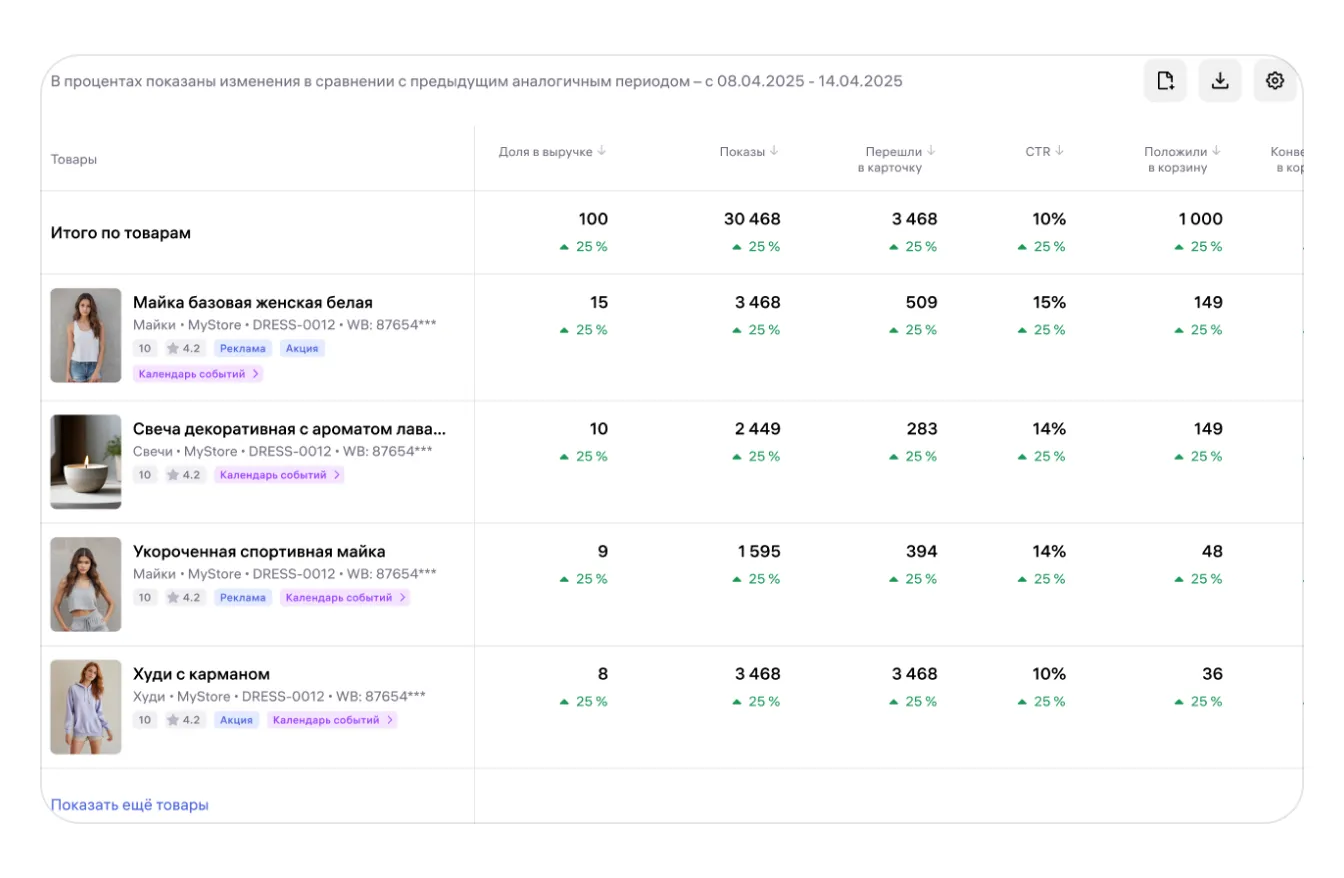The image size is (1344, 878).
Task: Expand Календарь событий for Худи с карманом
Action: [332, 720]
